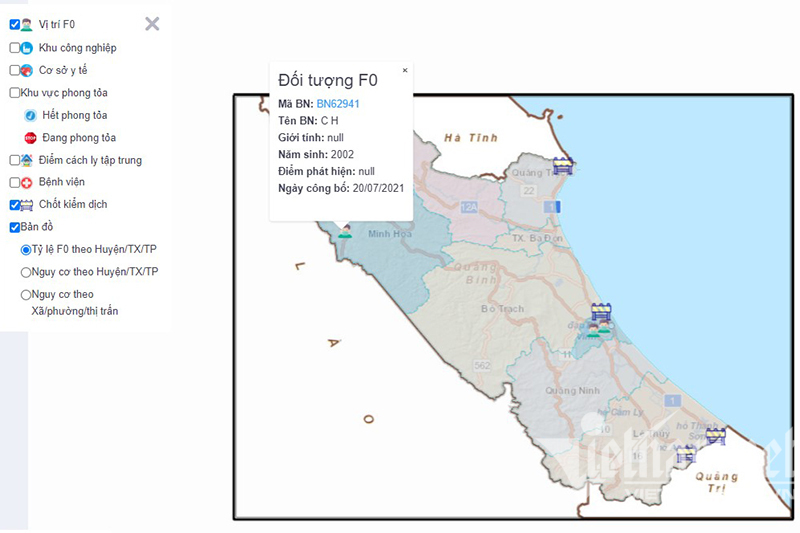
Task: Enable the Khu công nghiệp layer checkbox
Action: (x=15, y=48)
